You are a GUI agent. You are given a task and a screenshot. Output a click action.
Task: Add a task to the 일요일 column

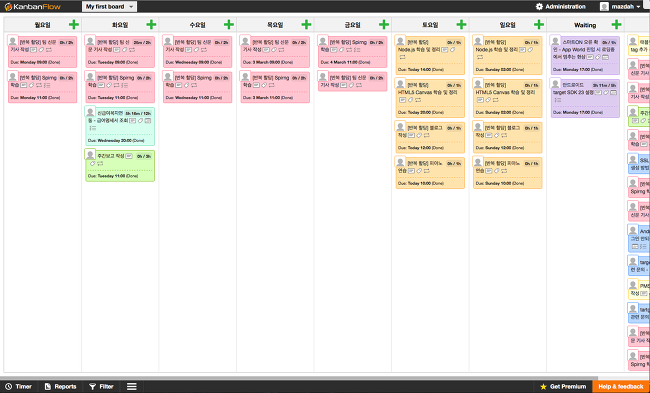click(539, 25)
